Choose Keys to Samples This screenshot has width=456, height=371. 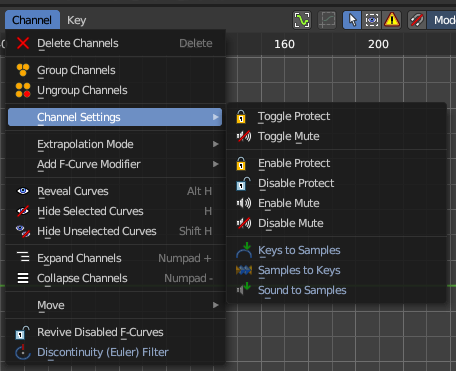point(337,250)
